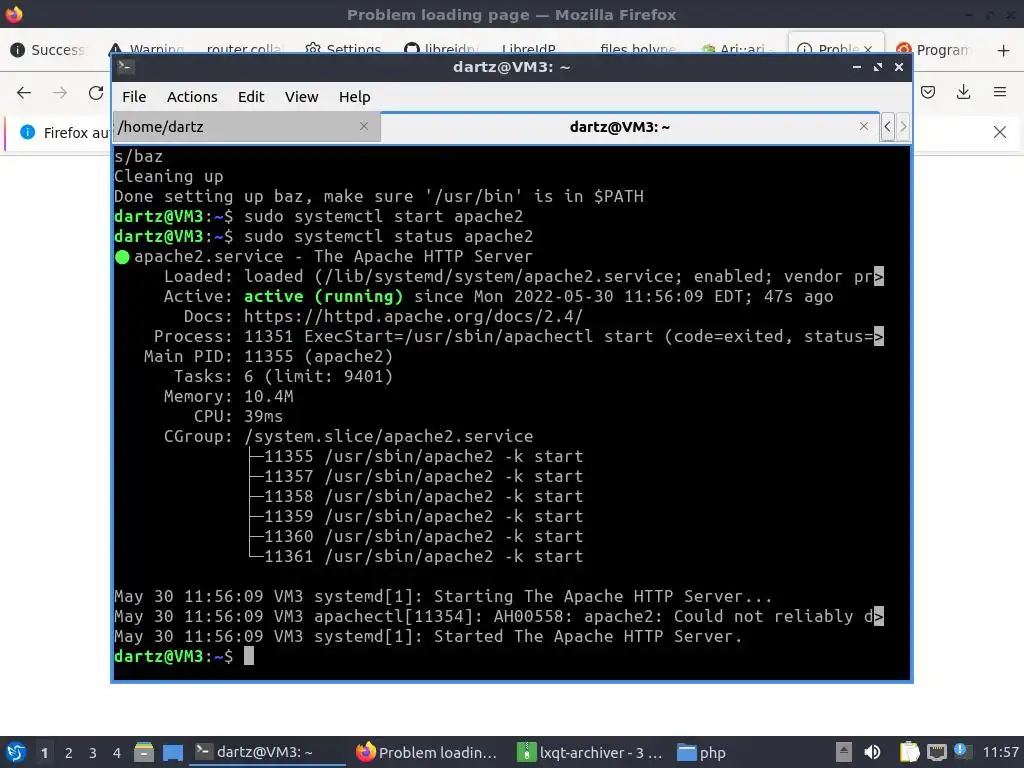Screen dimensions: 1024x768
Task: Click the green apache2.service status dot
Action: coord(122,257)
